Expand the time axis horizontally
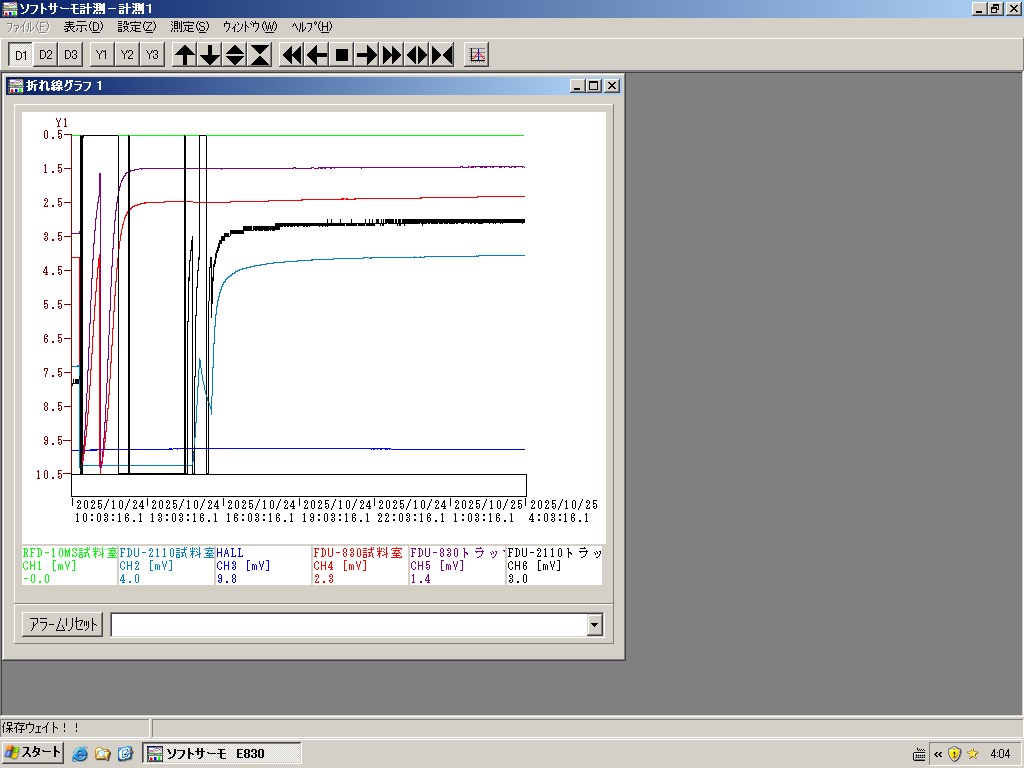Viewport: 1024px width, 768px height. (x=417, y=55)
